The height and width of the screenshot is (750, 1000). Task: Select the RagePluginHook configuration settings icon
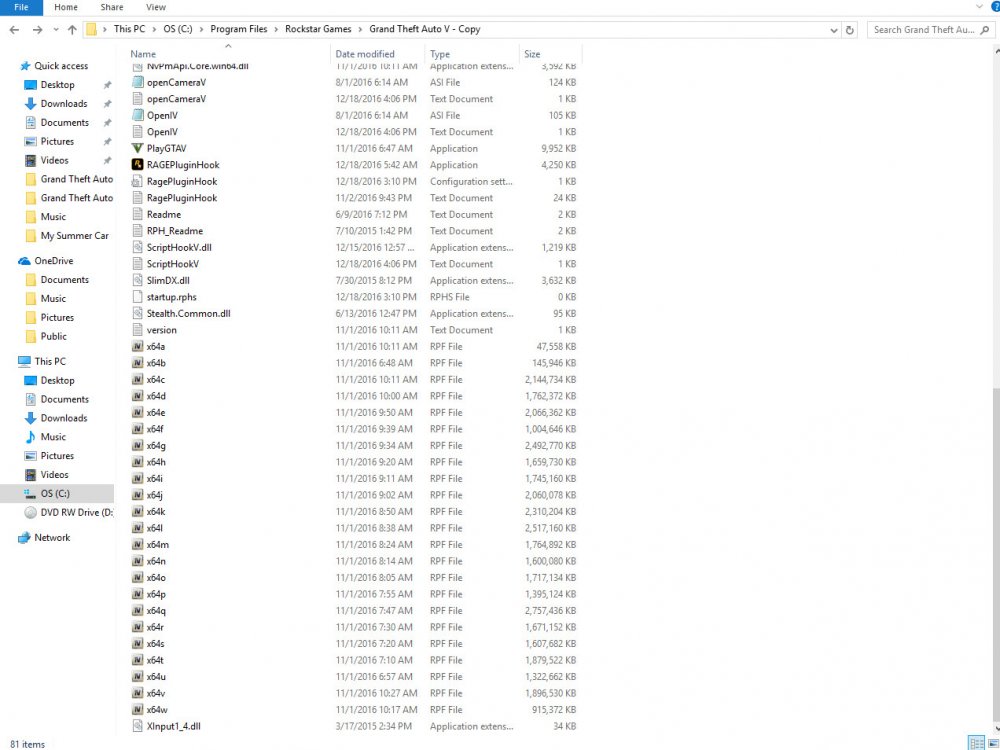tap(137, 181)
